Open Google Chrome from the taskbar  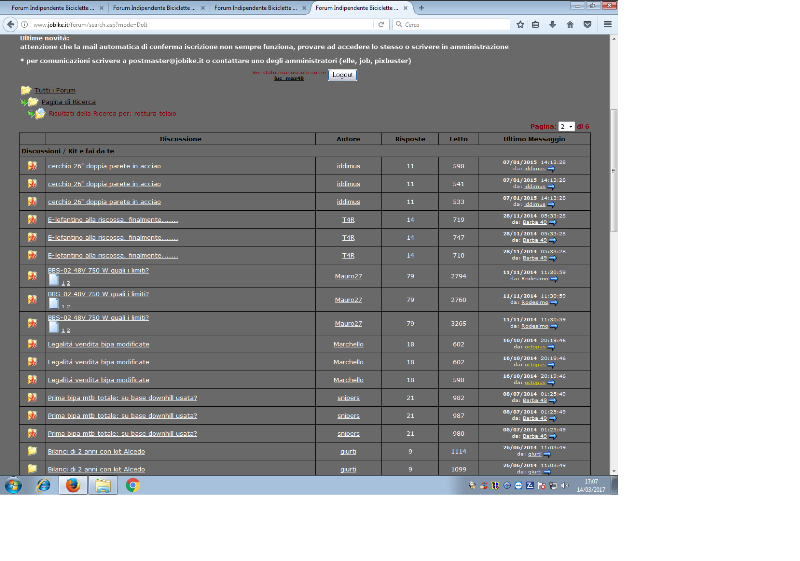coord(133,486)
